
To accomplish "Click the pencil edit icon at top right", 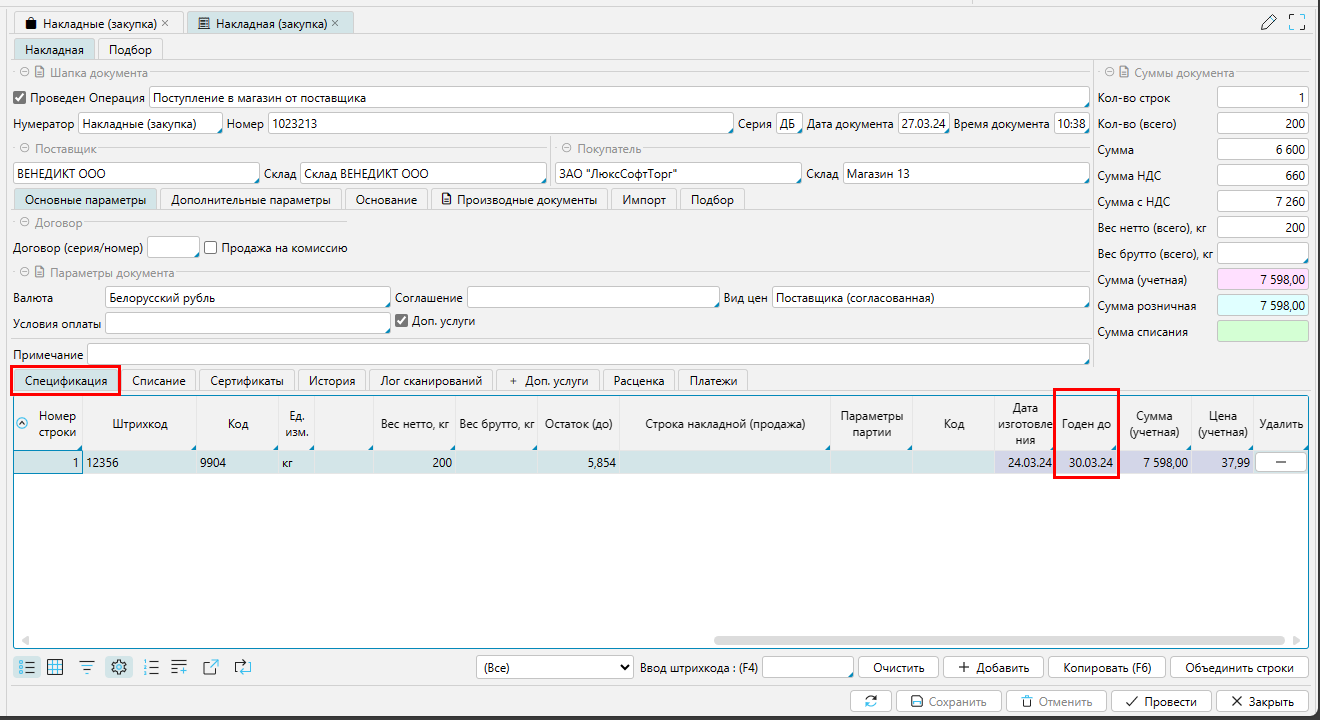I will coord(1269,22).
